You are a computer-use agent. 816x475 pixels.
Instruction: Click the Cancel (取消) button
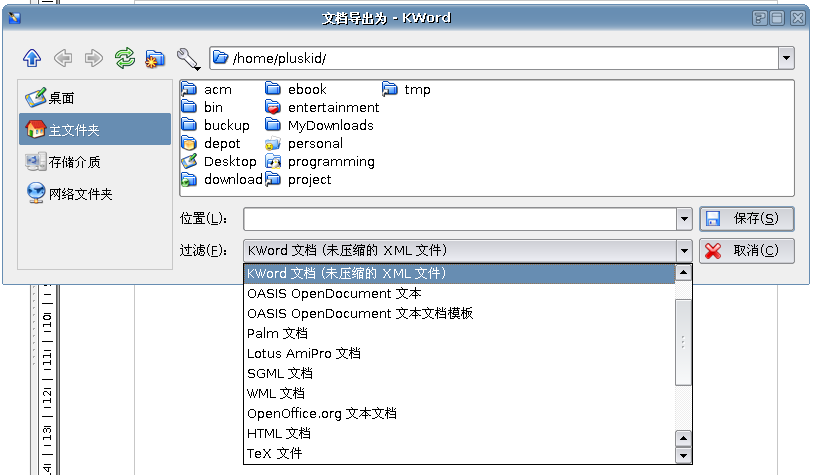point(747,251)
